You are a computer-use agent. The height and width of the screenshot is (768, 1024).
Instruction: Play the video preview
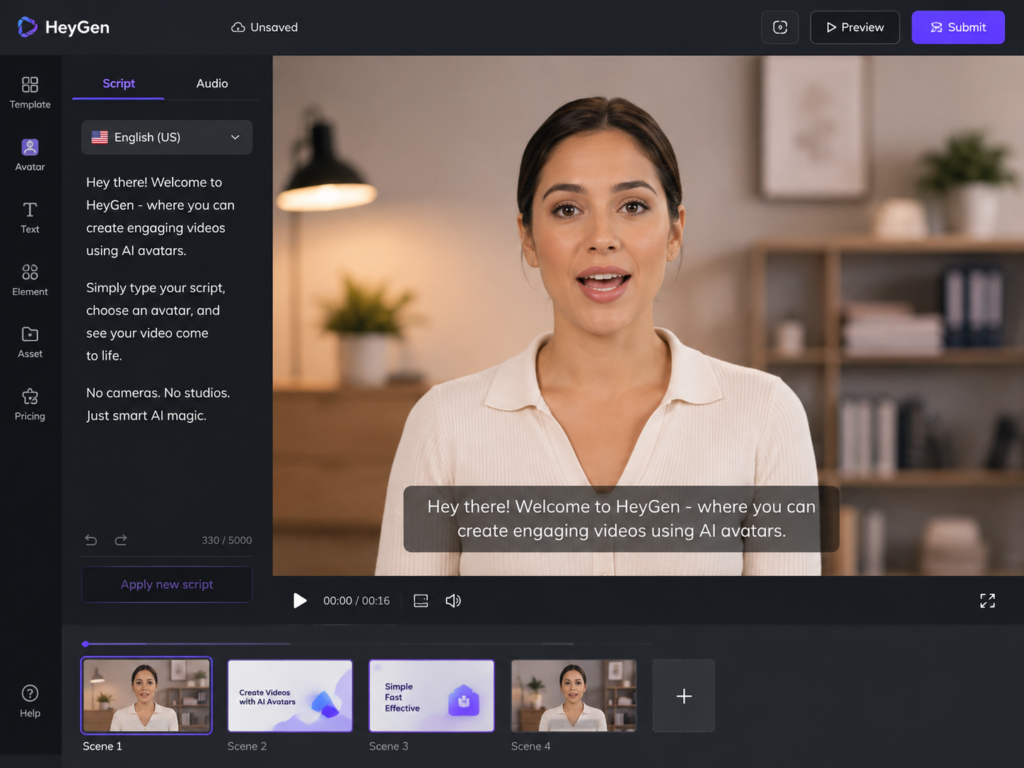(300, 600)
